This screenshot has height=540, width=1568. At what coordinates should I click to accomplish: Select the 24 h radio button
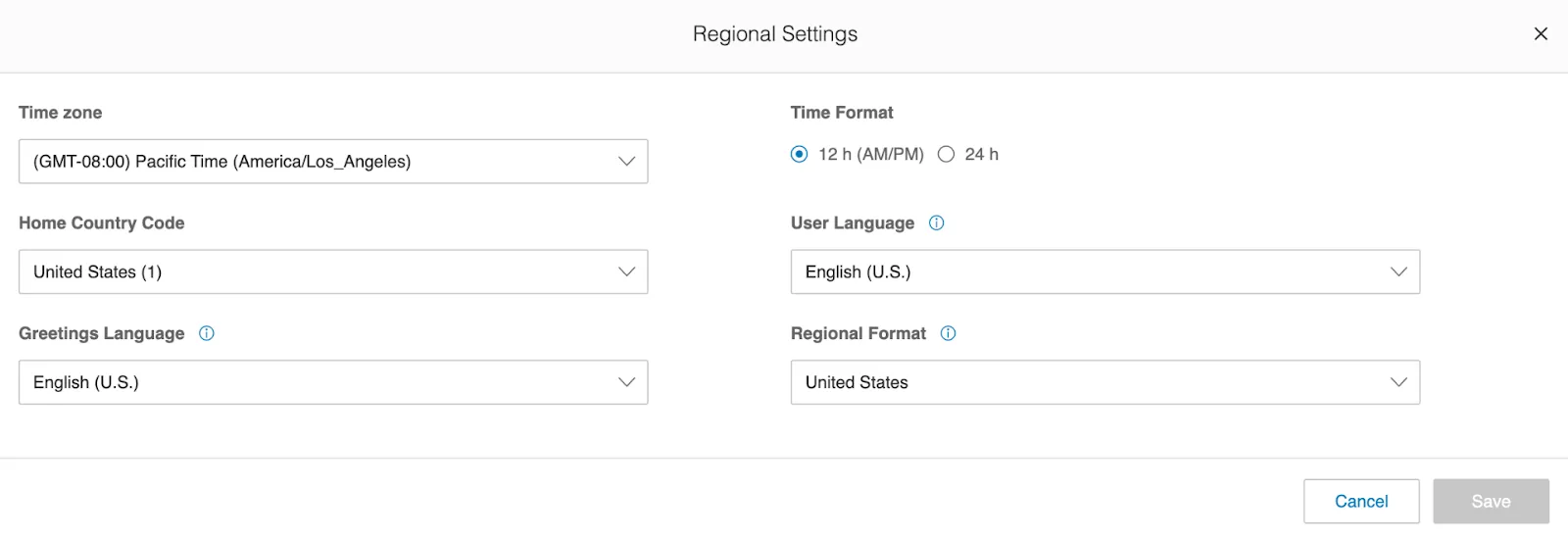[946, 154]
